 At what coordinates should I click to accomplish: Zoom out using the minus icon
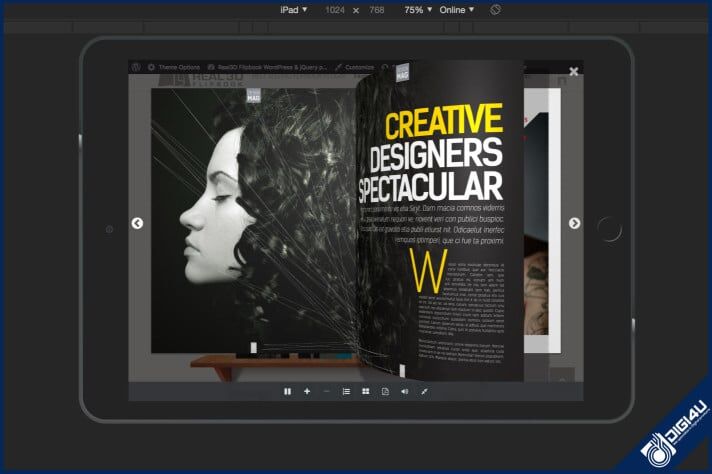326,391
